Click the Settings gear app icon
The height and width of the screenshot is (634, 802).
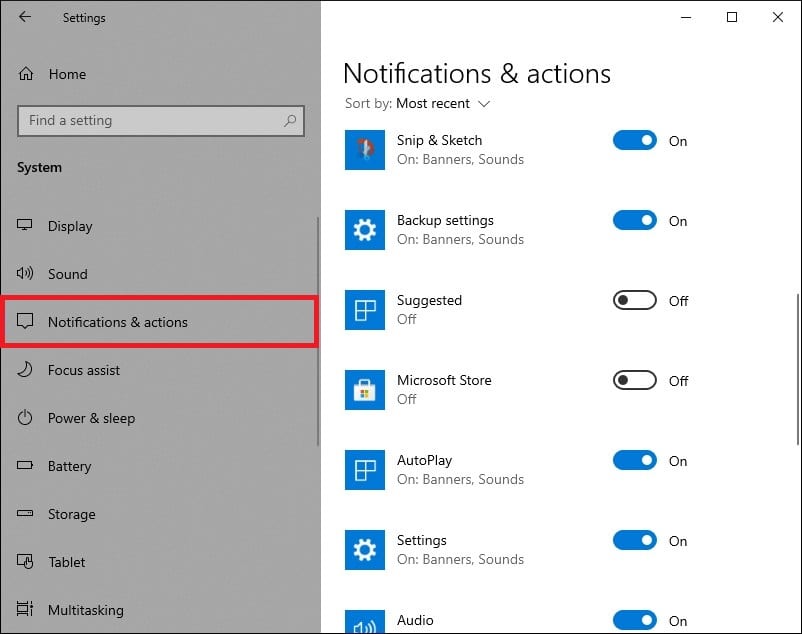365,550
